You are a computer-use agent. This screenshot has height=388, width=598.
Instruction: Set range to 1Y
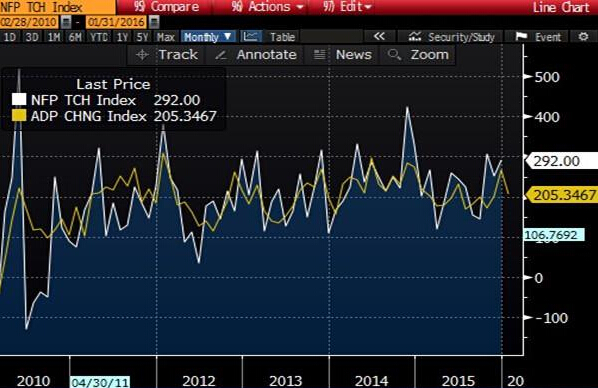pos(122,37)
